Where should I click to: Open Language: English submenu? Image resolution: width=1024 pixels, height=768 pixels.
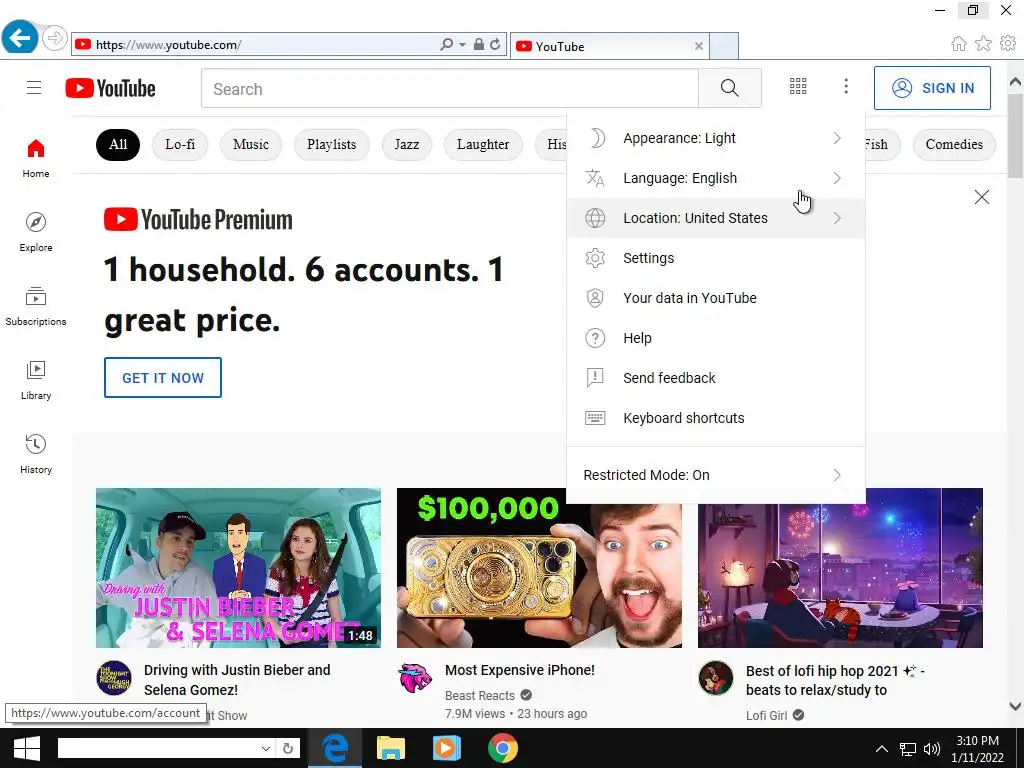click(x=716, y=178)
